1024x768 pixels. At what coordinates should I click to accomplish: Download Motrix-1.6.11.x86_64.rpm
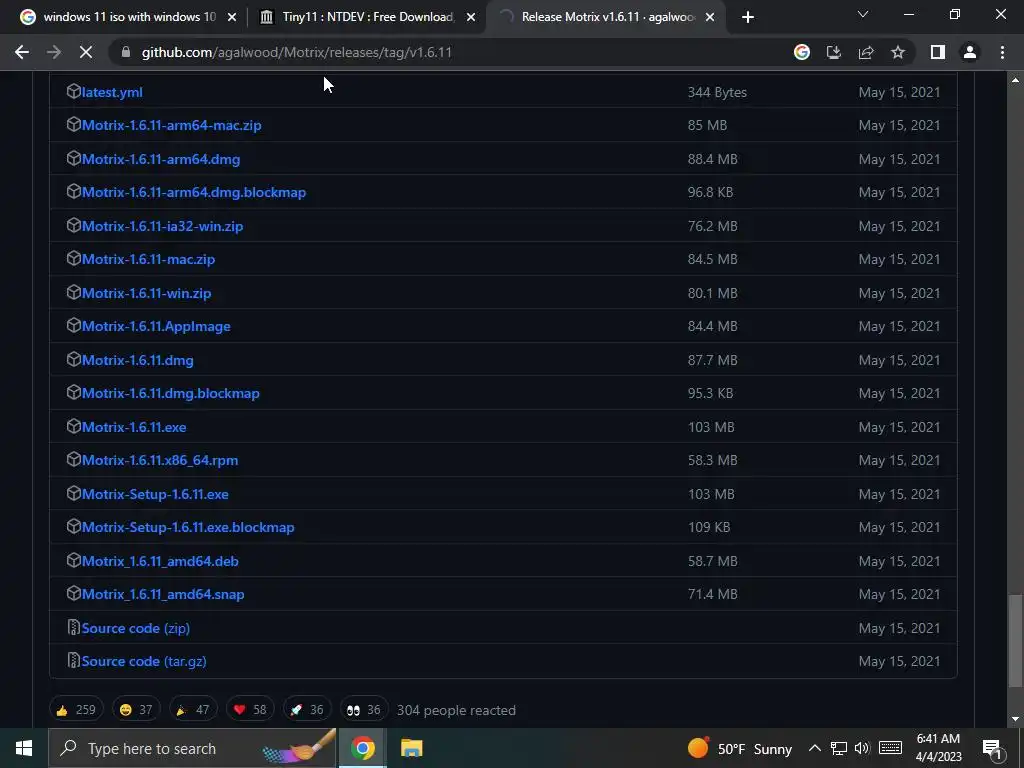(160, 460)
